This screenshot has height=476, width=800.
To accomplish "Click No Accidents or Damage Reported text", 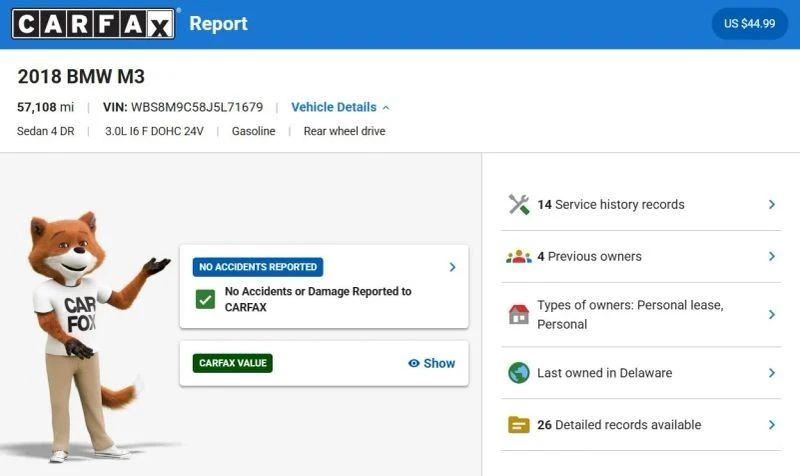I will coord(318,299).
